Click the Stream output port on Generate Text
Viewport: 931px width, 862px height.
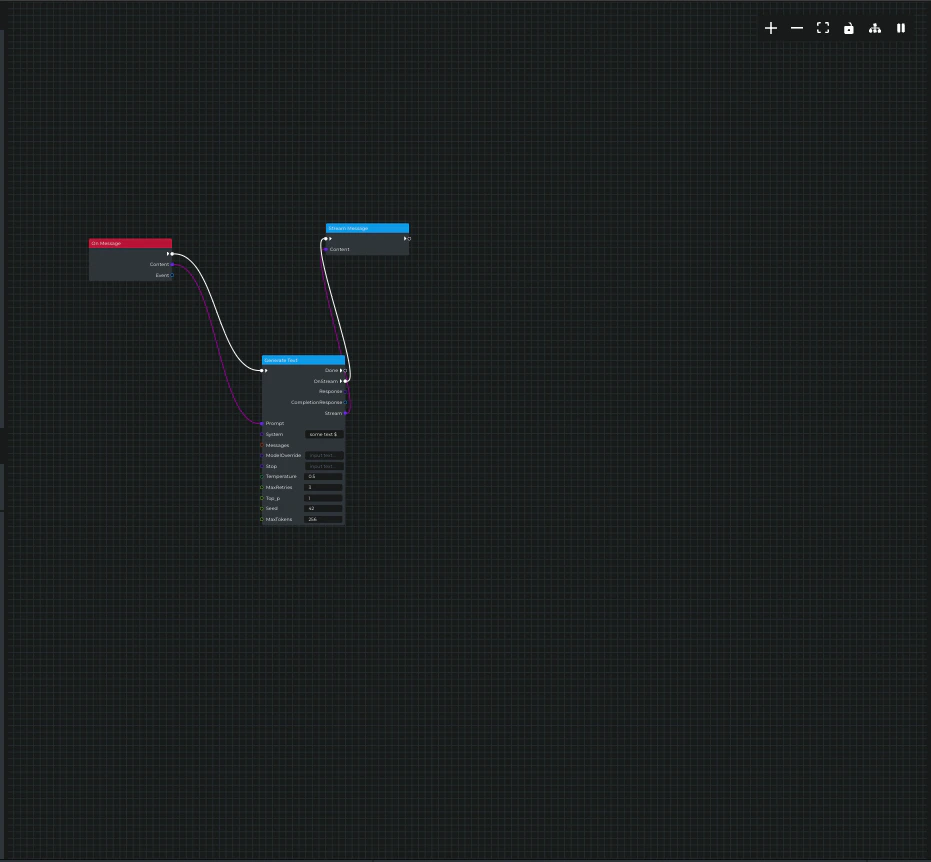pos(346,413)
